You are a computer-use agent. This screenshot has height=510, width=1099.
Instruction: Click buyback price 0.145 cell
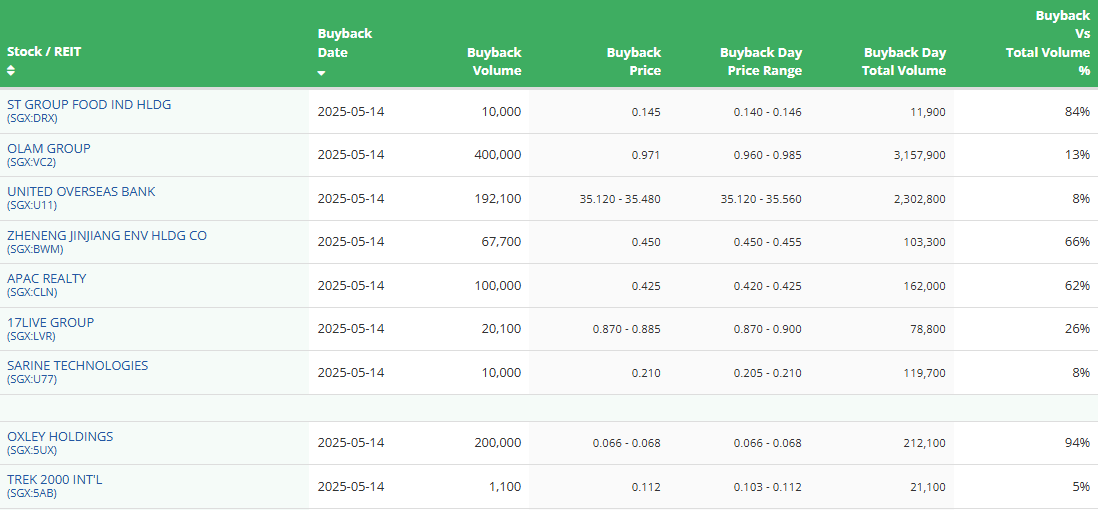pyautogui.click(x=646, y=112)
